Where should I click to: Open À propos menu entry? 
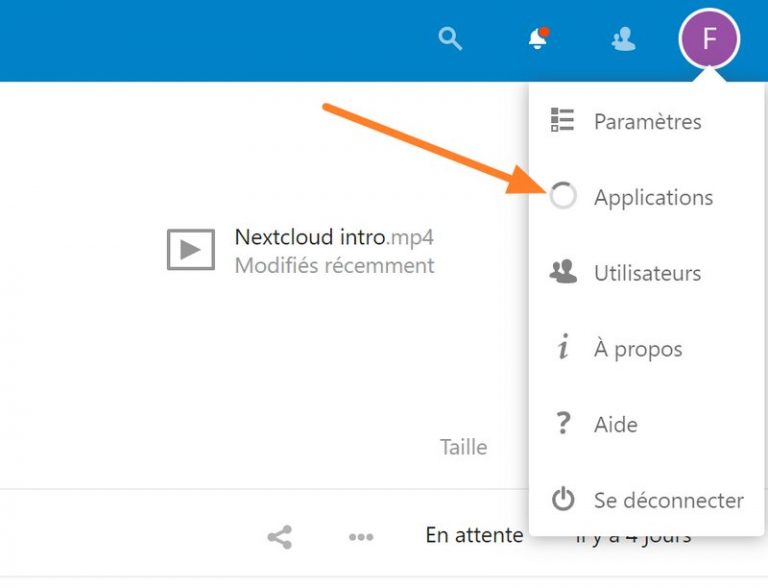pos(647,348)
